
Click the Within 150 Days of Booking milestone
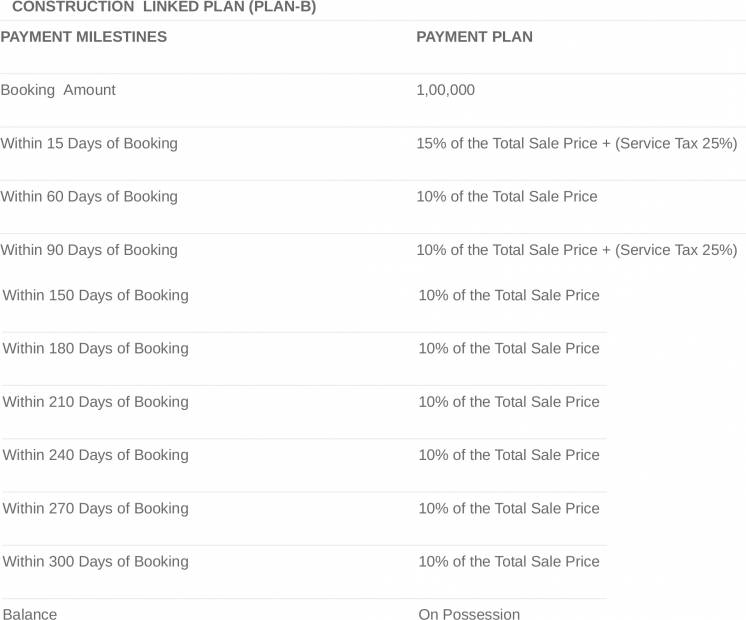pyautogui.click(x=95, y=295)
